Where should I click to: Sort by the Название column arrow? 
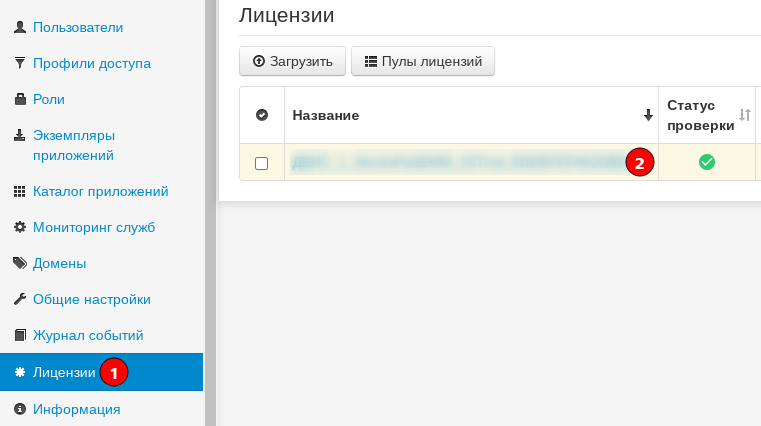pyautogui.click(x=648, y=116)
